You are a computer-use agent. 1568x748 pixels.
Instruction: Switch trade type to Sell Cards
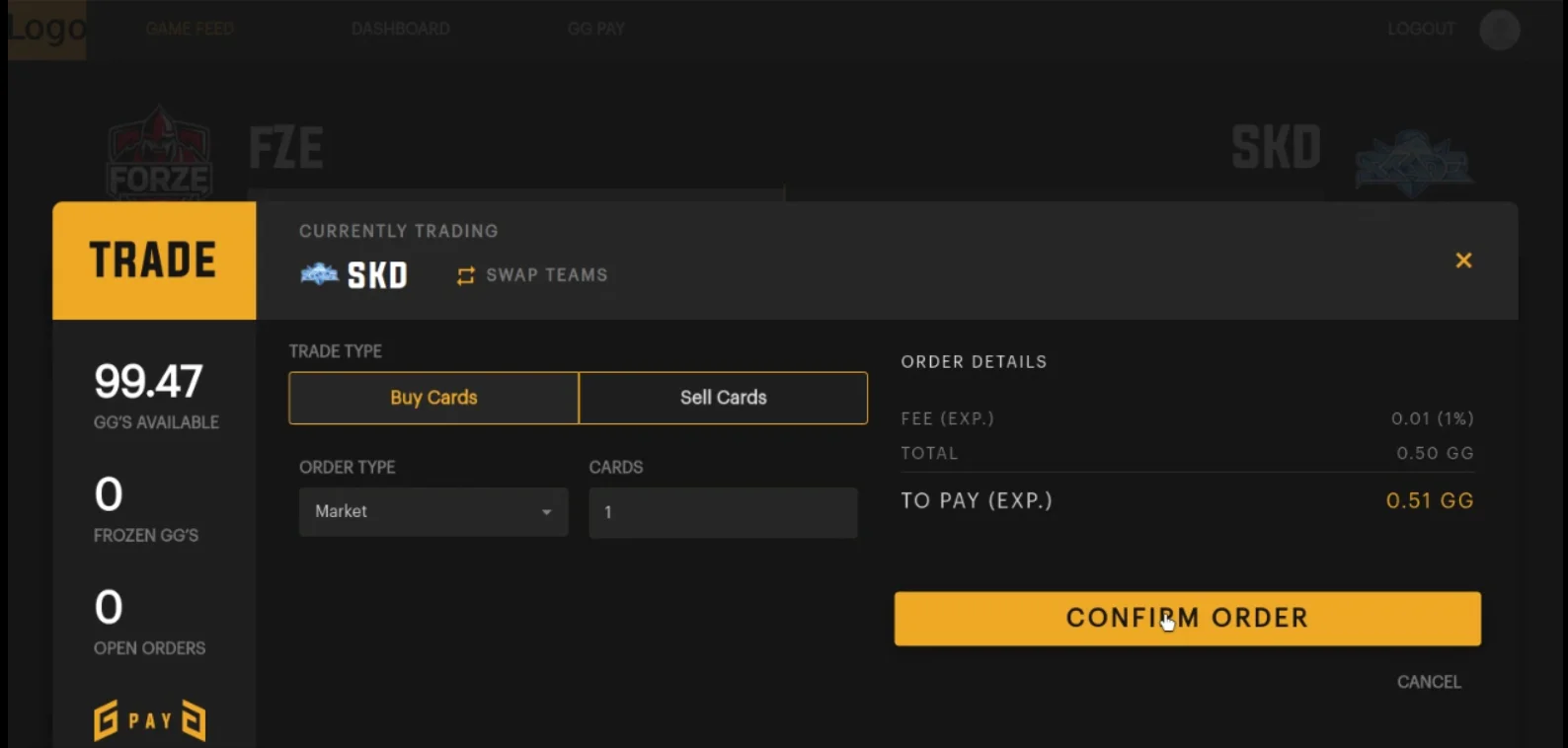[723, 398]
